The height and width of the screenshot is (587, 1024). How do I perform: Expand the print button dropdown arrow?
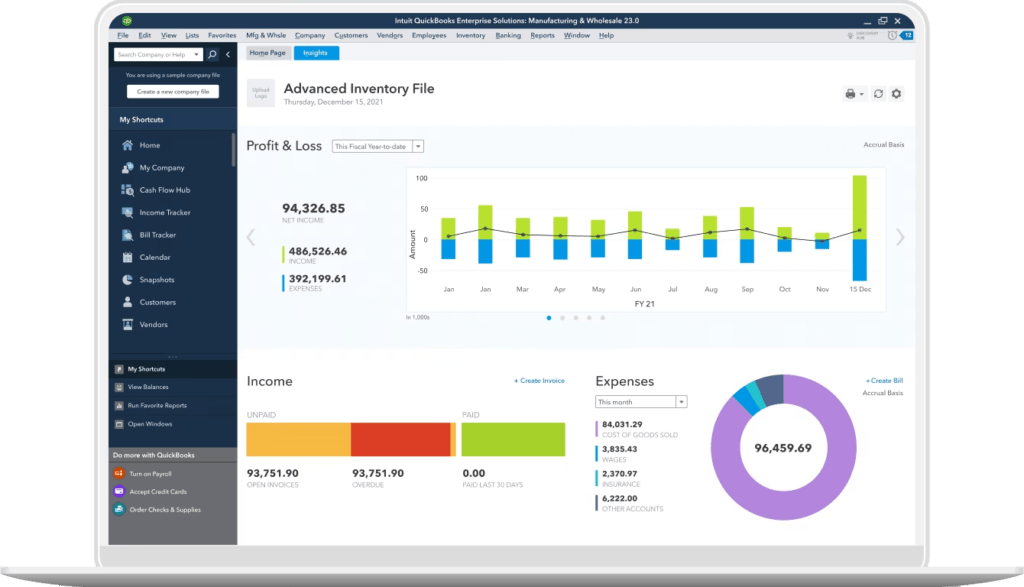[x=860, y=93]
